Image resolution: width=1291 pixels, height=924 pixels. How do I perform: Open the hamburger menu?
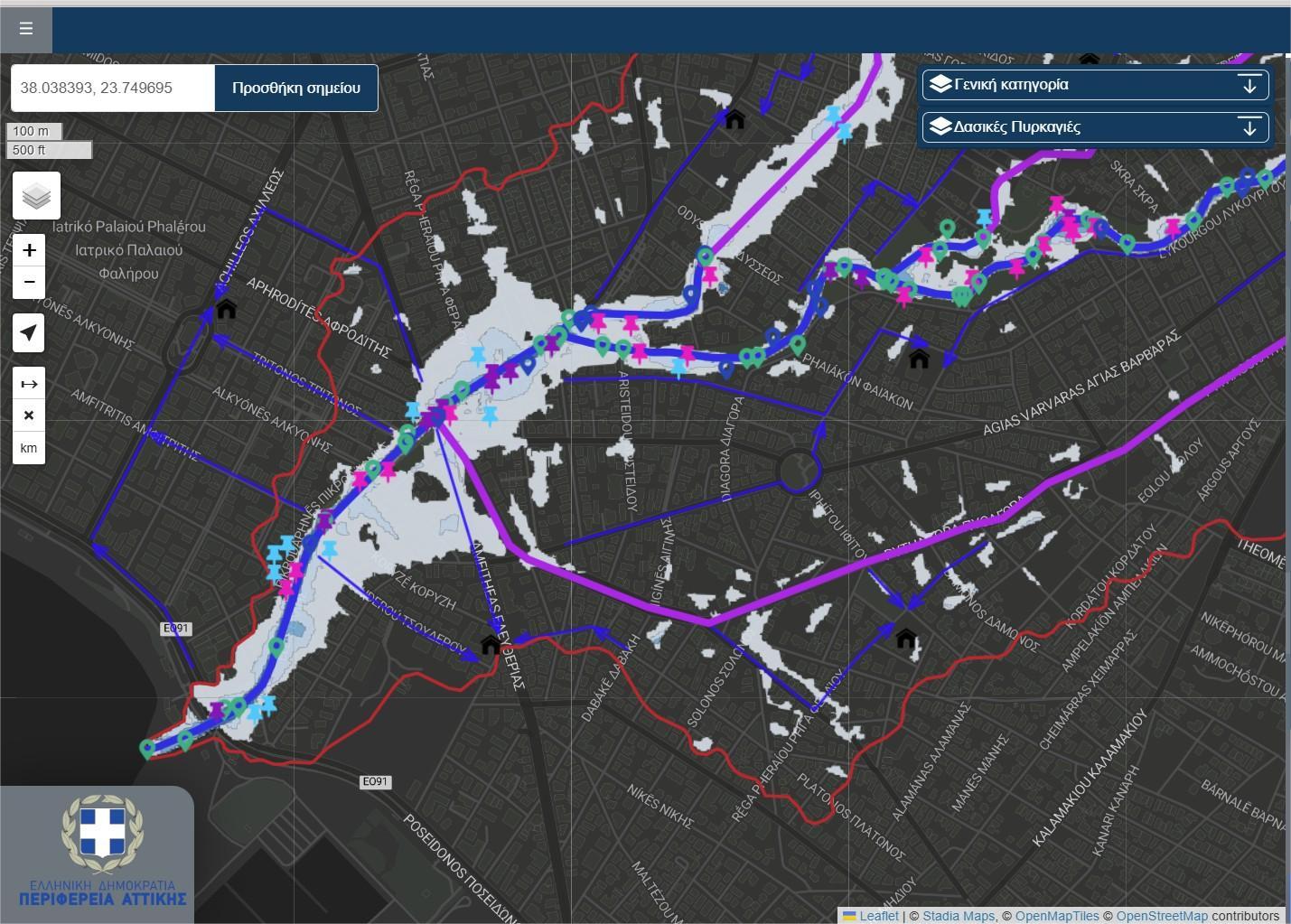pos(26,29)
